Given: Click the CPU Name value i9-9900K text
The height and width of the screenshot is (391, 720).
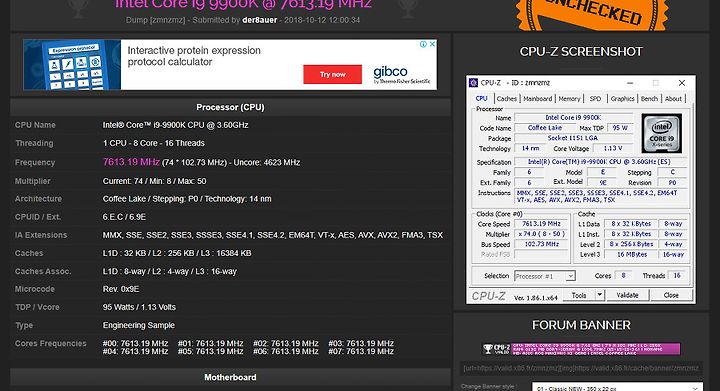Looking at the screenshot, I should (x=175, y=125).
